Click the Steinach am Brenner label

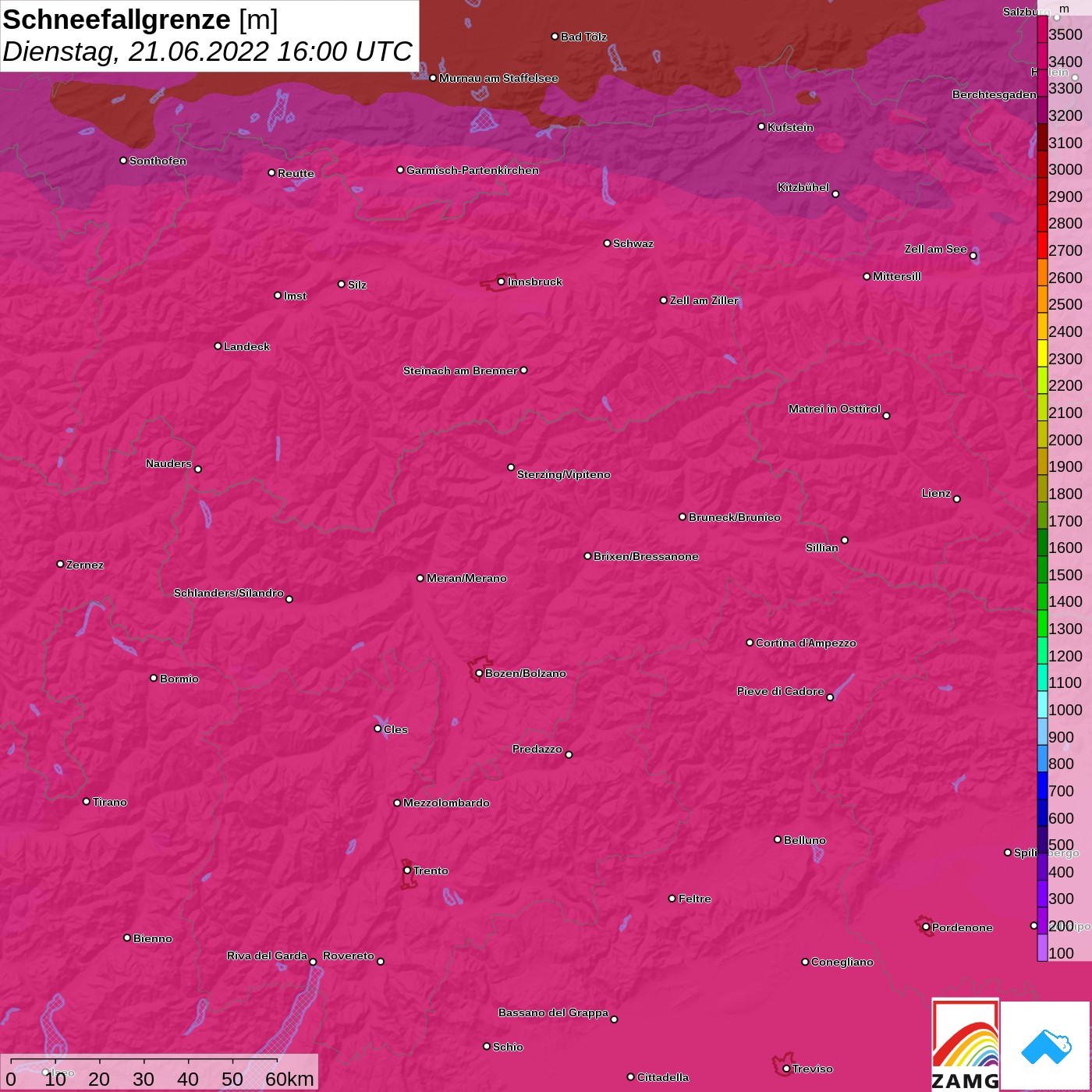pos(460,370)
